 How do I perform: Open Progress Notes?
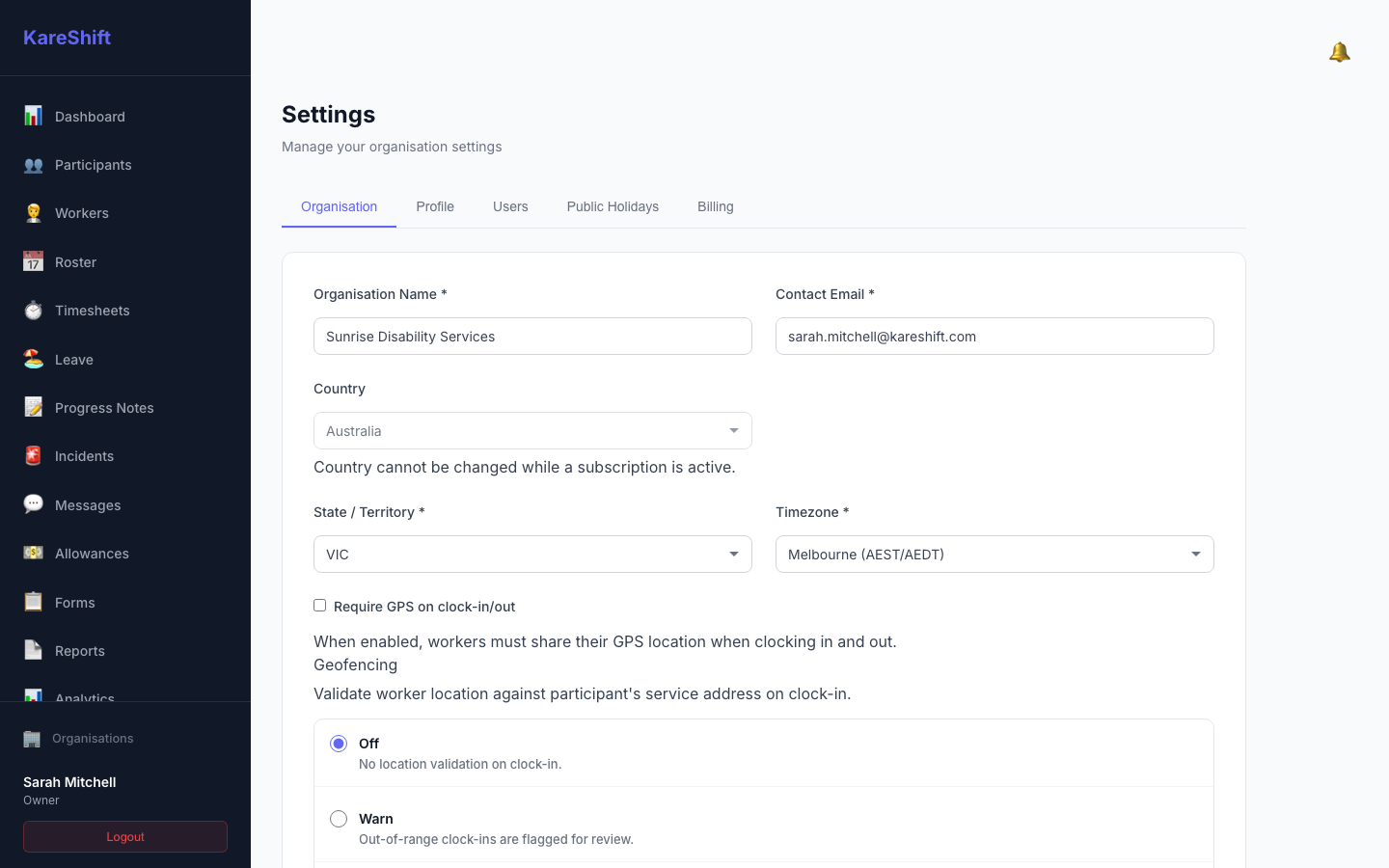[x=125, y=407]
